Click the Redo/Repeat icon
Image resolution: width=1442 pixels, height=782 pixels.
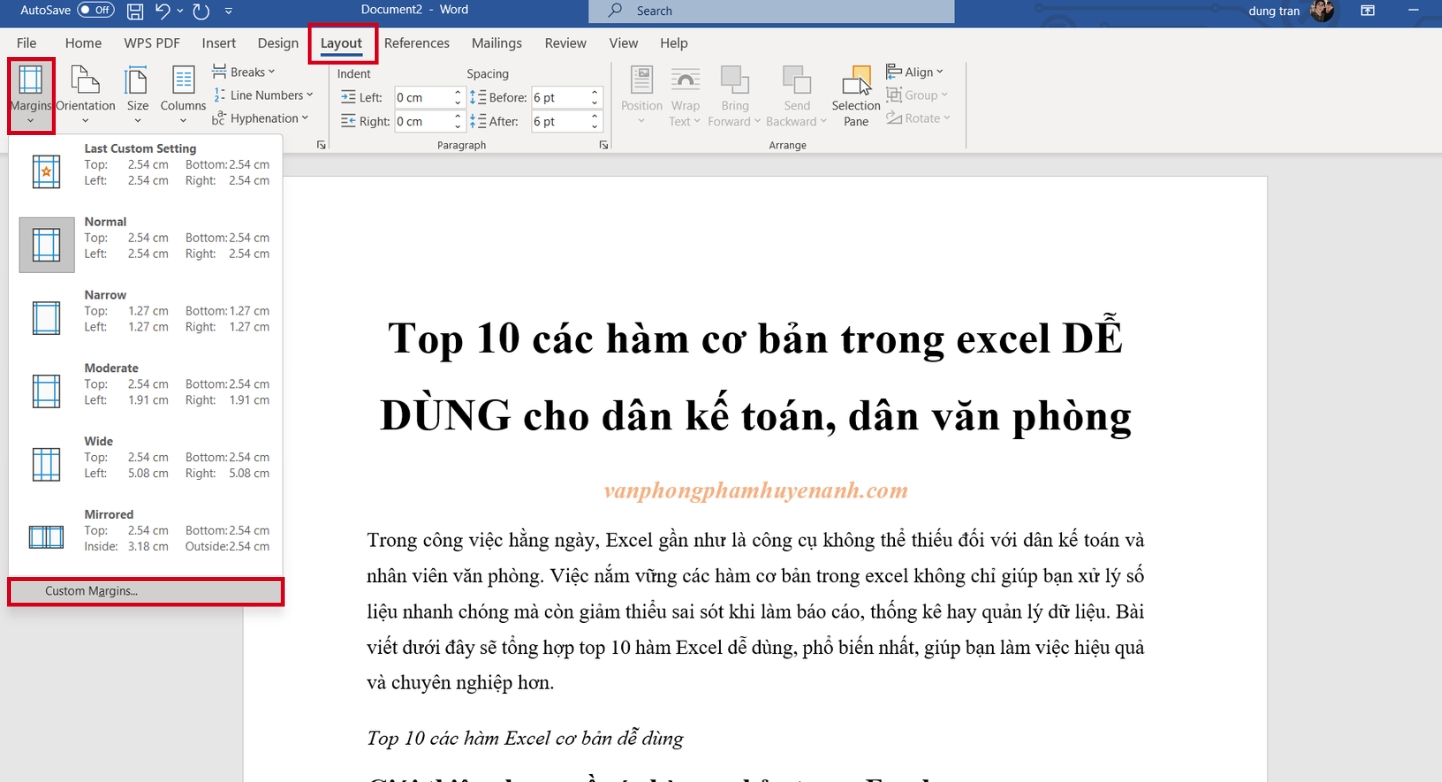[201, 11]
